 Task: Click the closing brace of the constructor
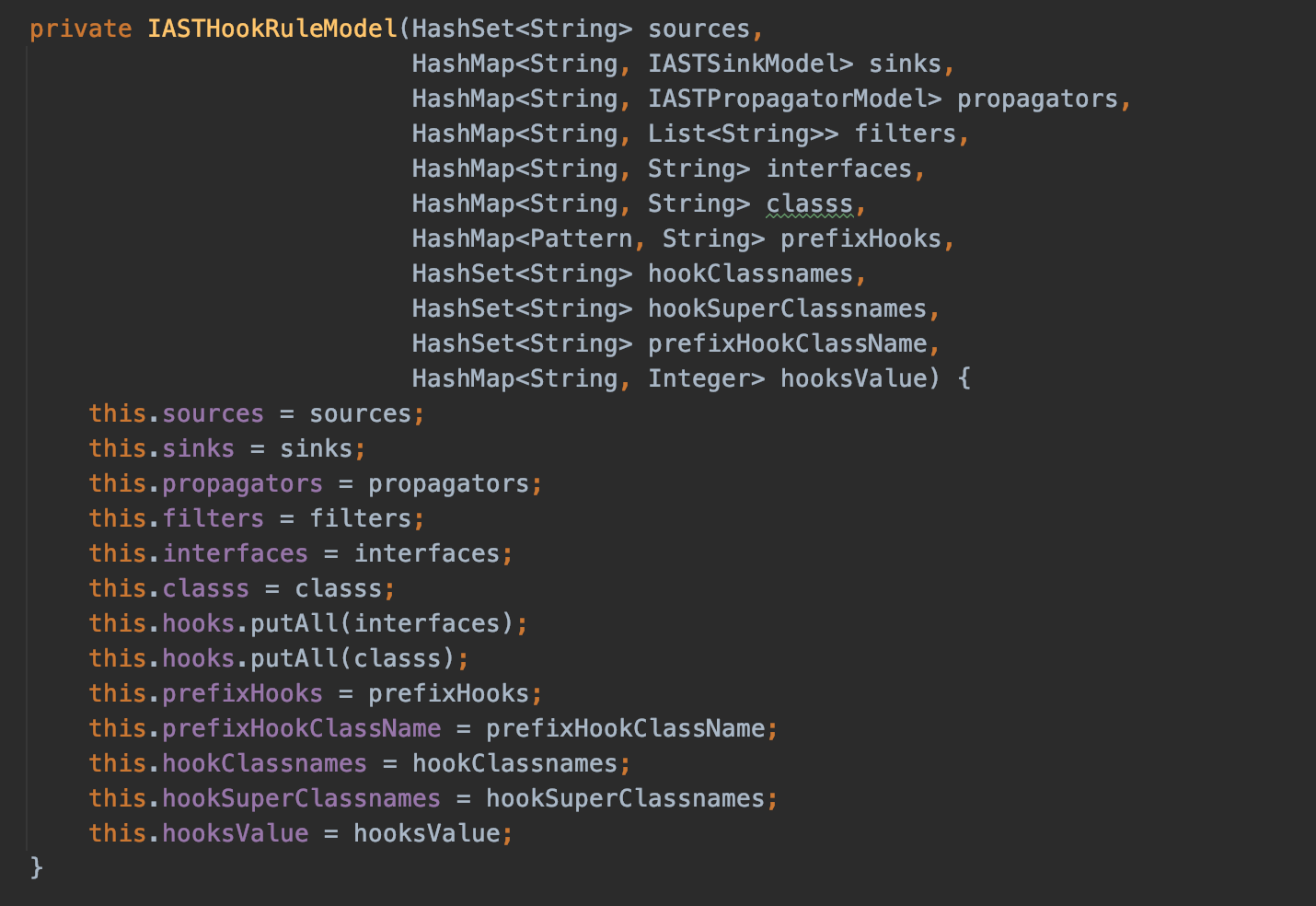click(x=36, y=867)
